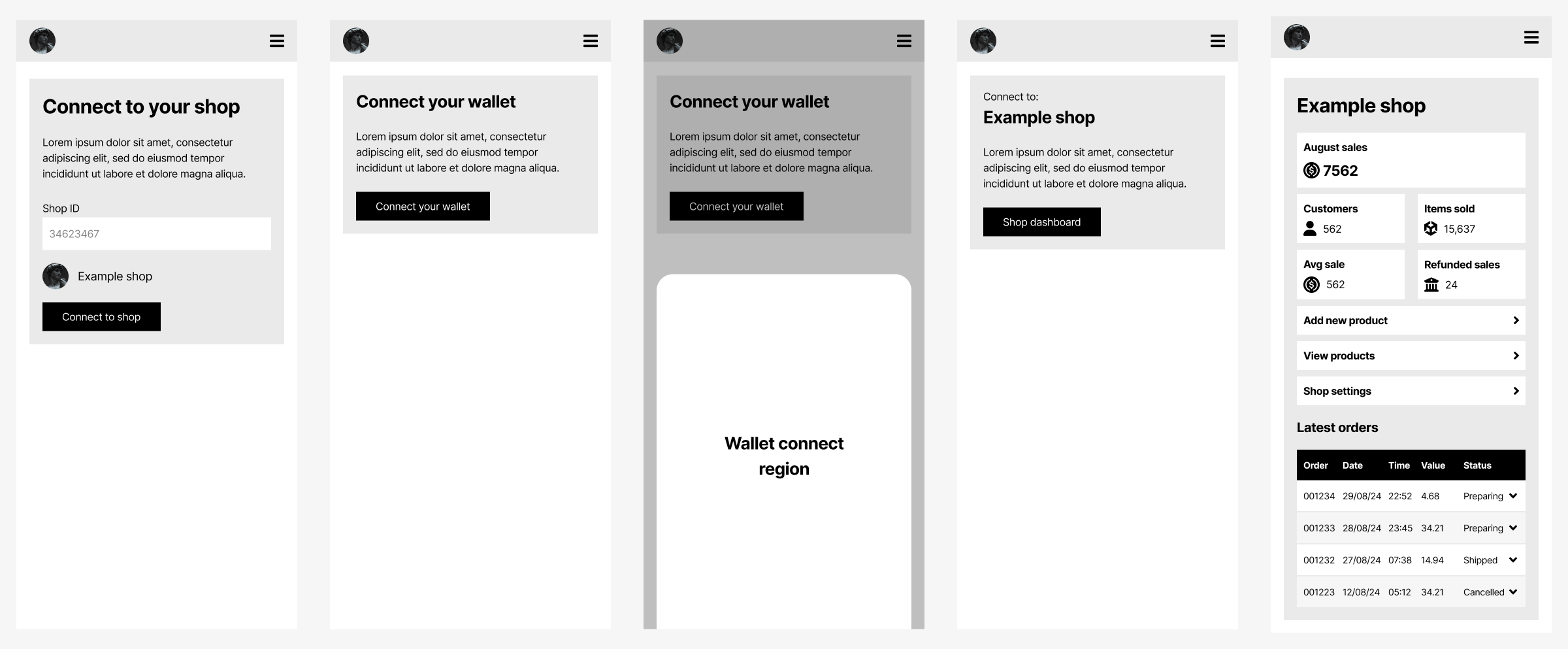This screenshot has height=649, width=1568.
Task: Click the box icon under Items sold
Action: pyautogui.click(x=1431, y=229)
